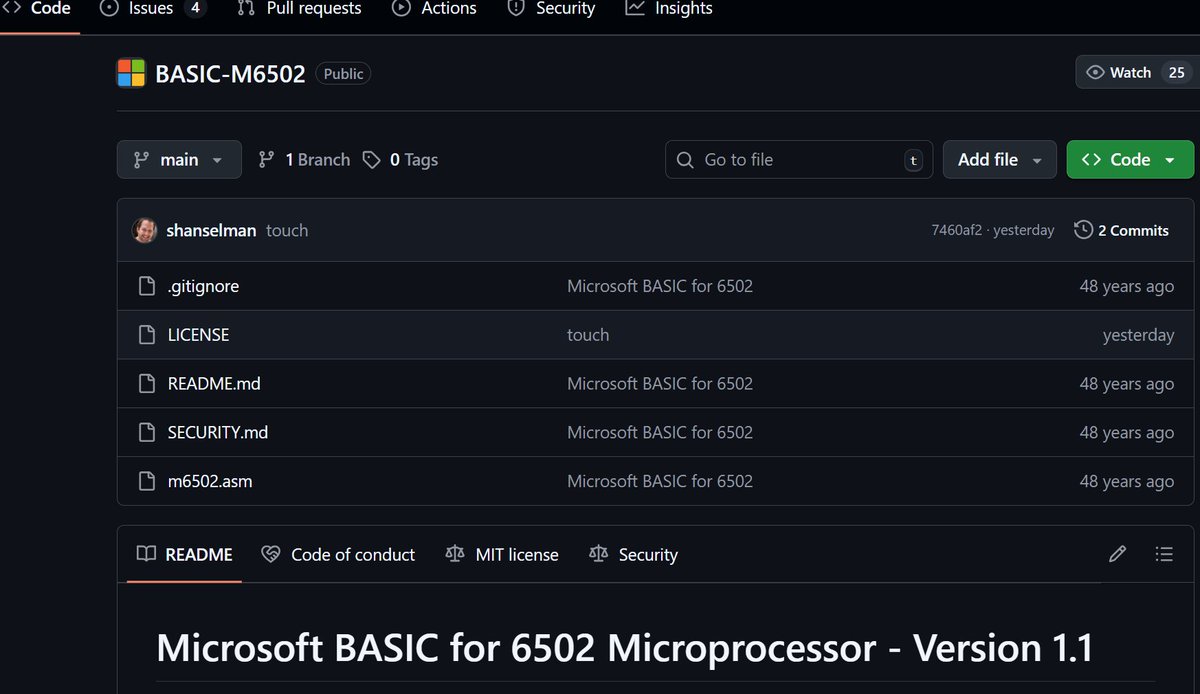
Task: Open README.md row commit message
Action: (660, 384)
